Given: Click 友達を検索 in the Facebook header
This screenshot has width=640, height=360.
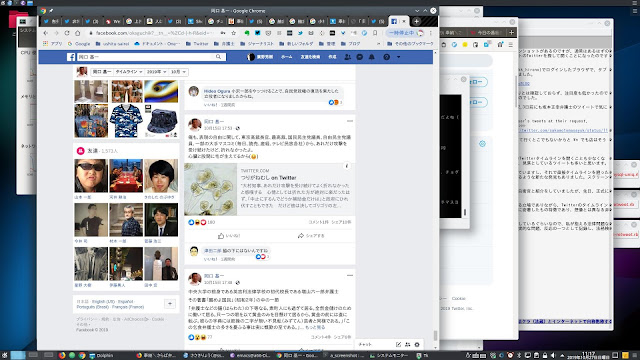Looking at the screenshot, I should pos(310,57).
